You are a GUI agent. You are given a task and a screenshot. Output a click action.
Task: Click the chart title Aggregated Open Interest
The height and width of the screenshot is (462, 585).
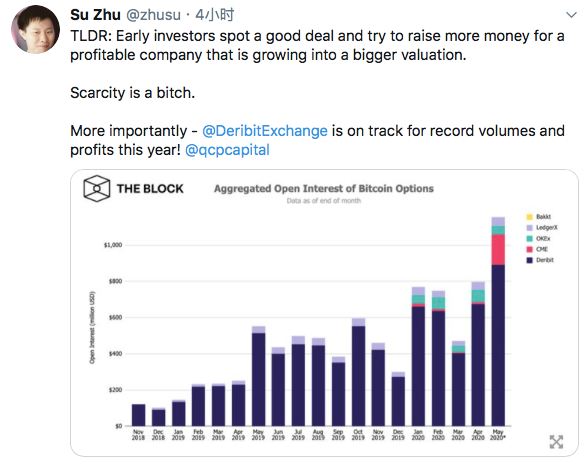point(324,189)
